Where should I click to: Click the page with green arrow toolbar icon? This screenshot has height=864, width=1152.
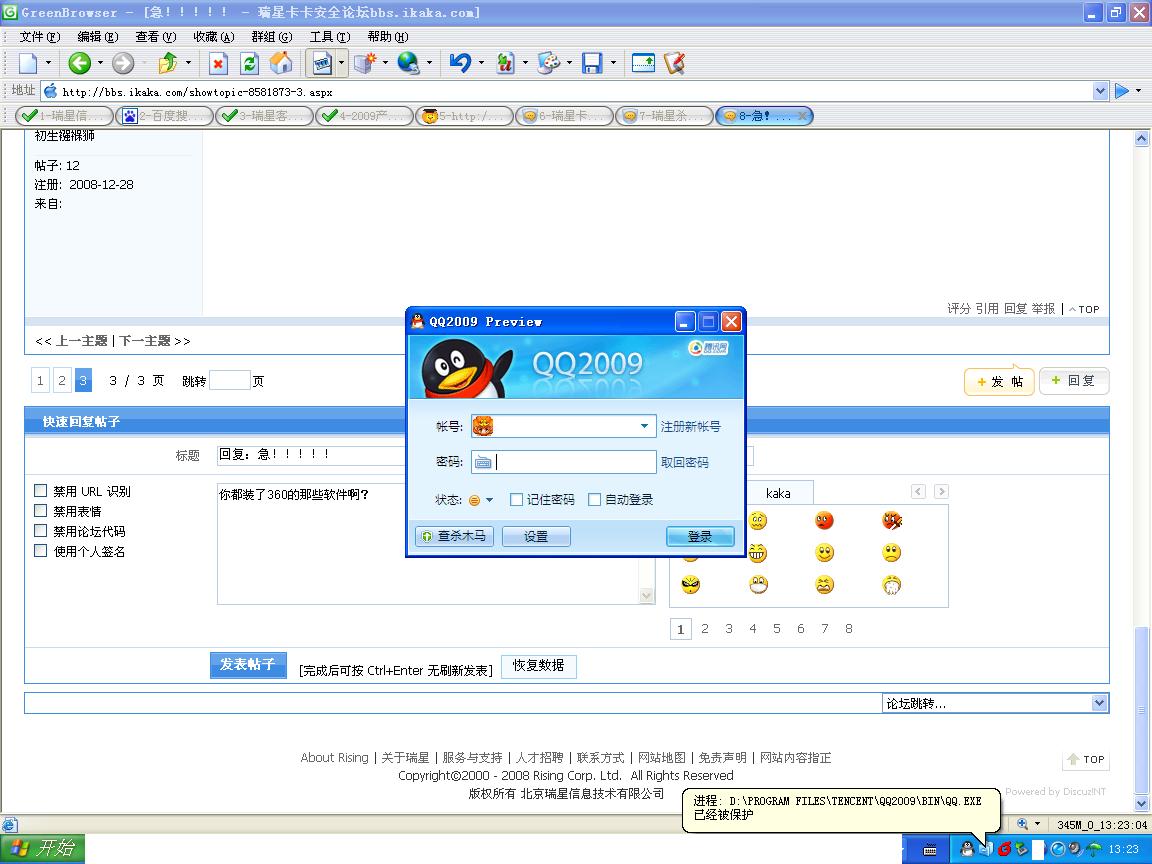click(643, 64)
